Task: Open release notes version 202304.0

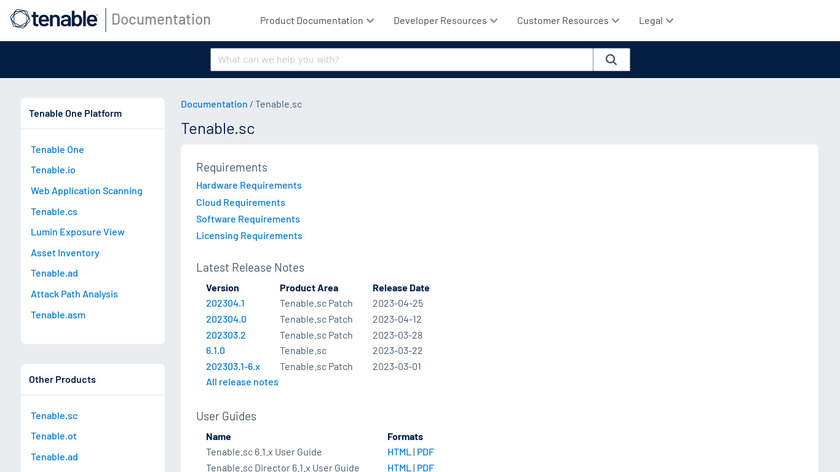Action: 226,319
